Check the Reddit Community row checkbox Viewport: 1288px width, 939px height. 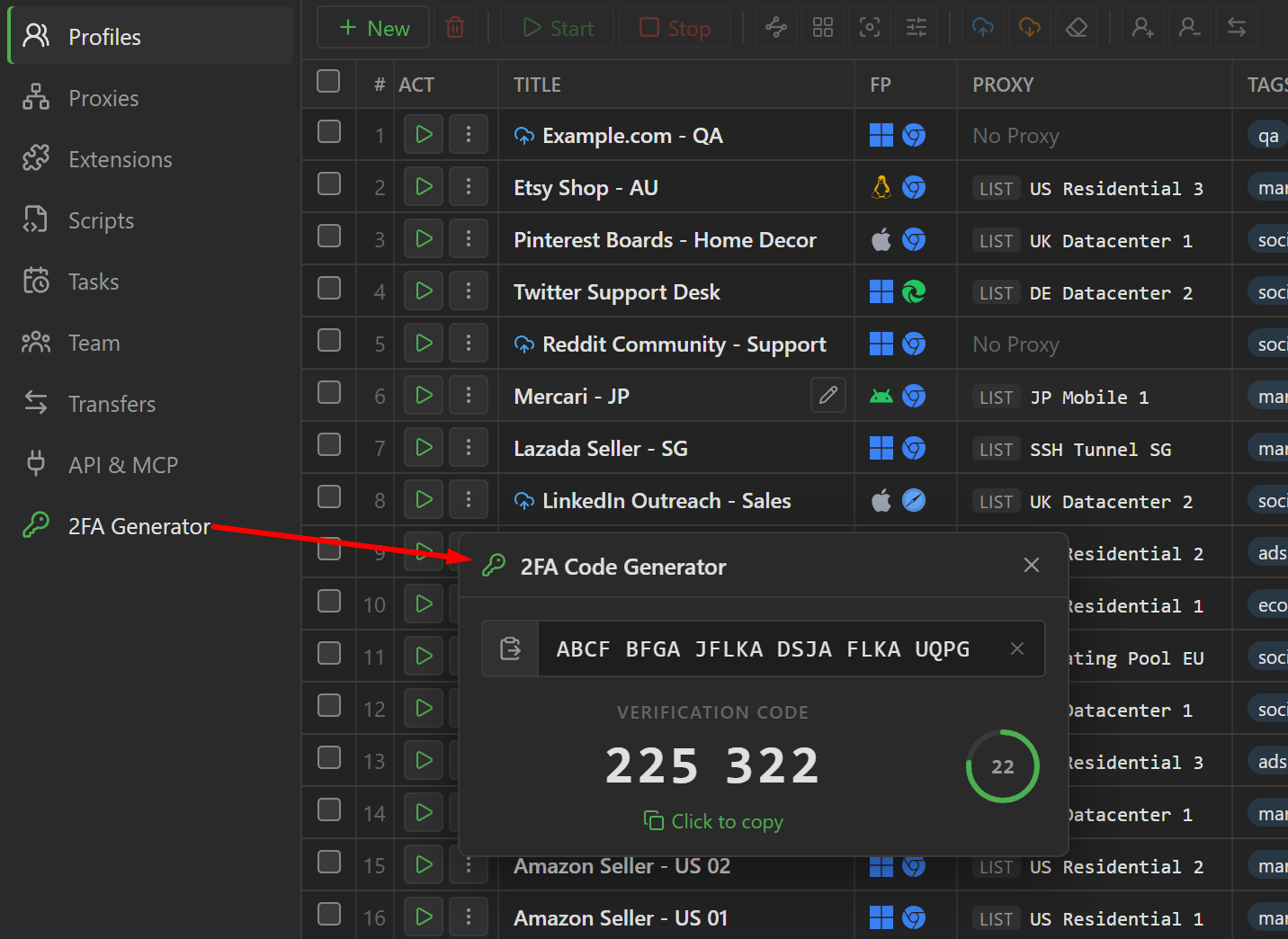328,341
